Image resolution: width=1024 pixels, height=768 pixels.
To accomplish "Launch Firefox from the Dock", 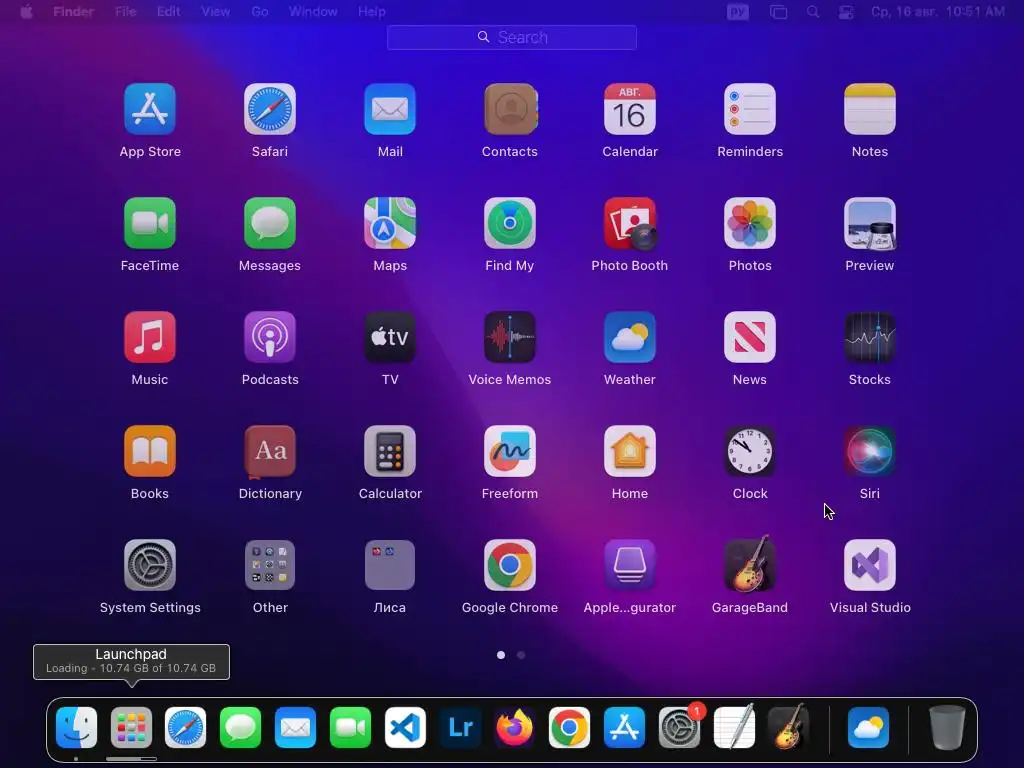I will click(x=515, y=728).
